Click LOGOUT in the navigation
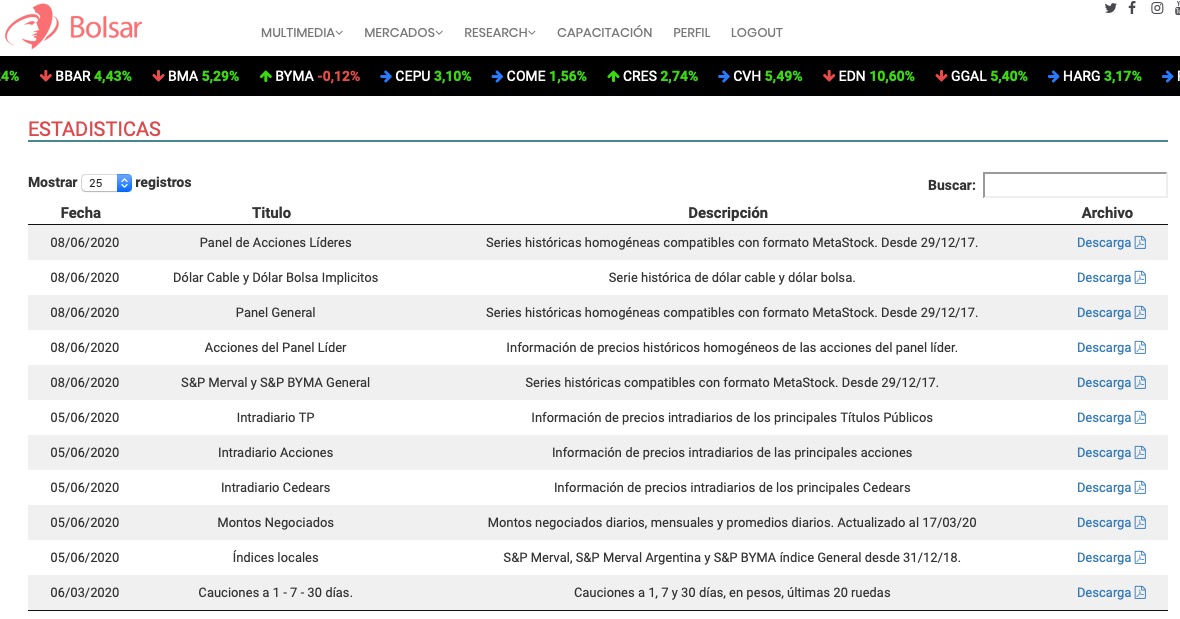 [x=756, y=32]
